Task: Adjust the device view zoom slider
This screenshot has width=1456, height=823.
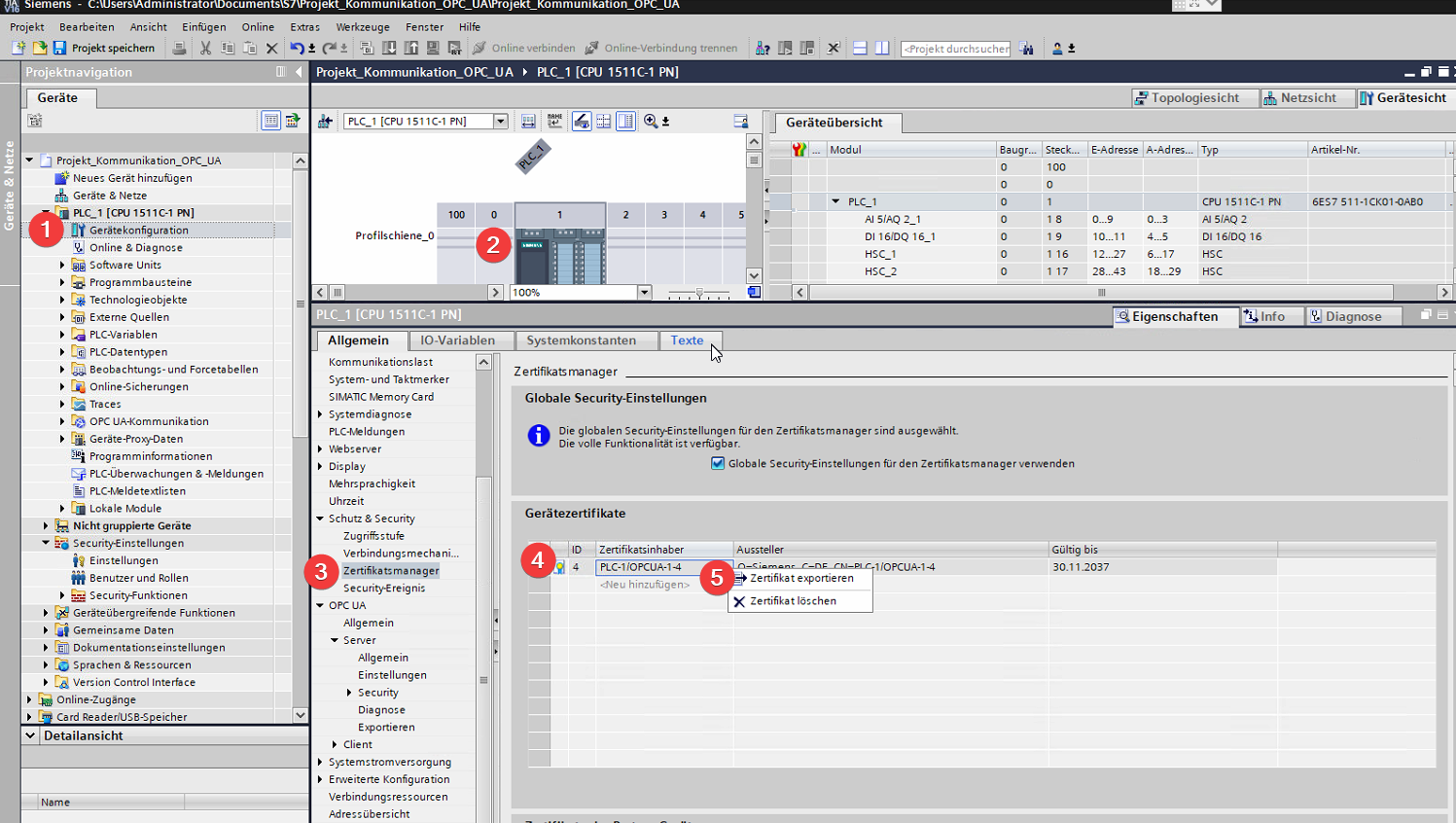Action: [699, 292]
